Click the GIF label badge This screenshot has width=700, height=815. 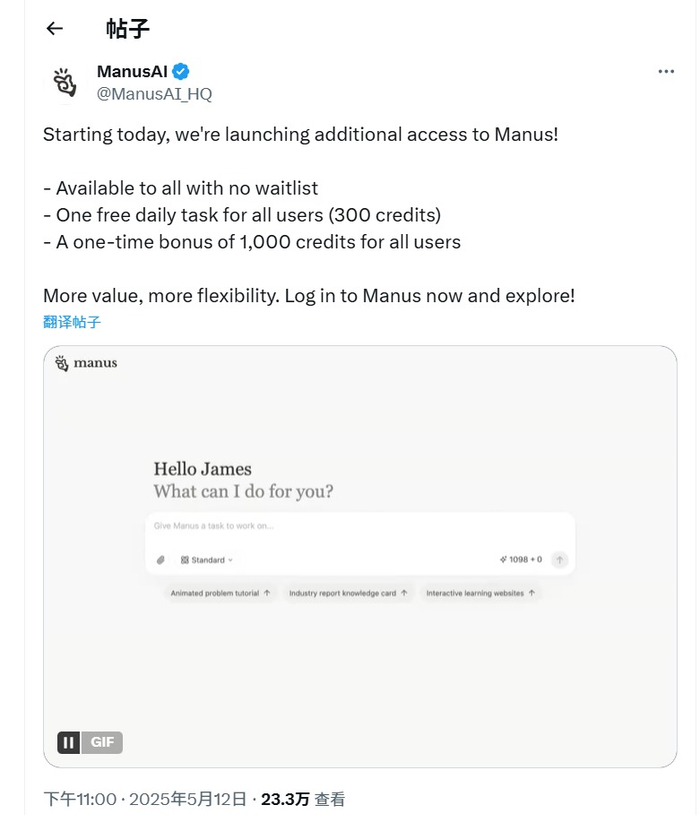(x=102, y=742)
